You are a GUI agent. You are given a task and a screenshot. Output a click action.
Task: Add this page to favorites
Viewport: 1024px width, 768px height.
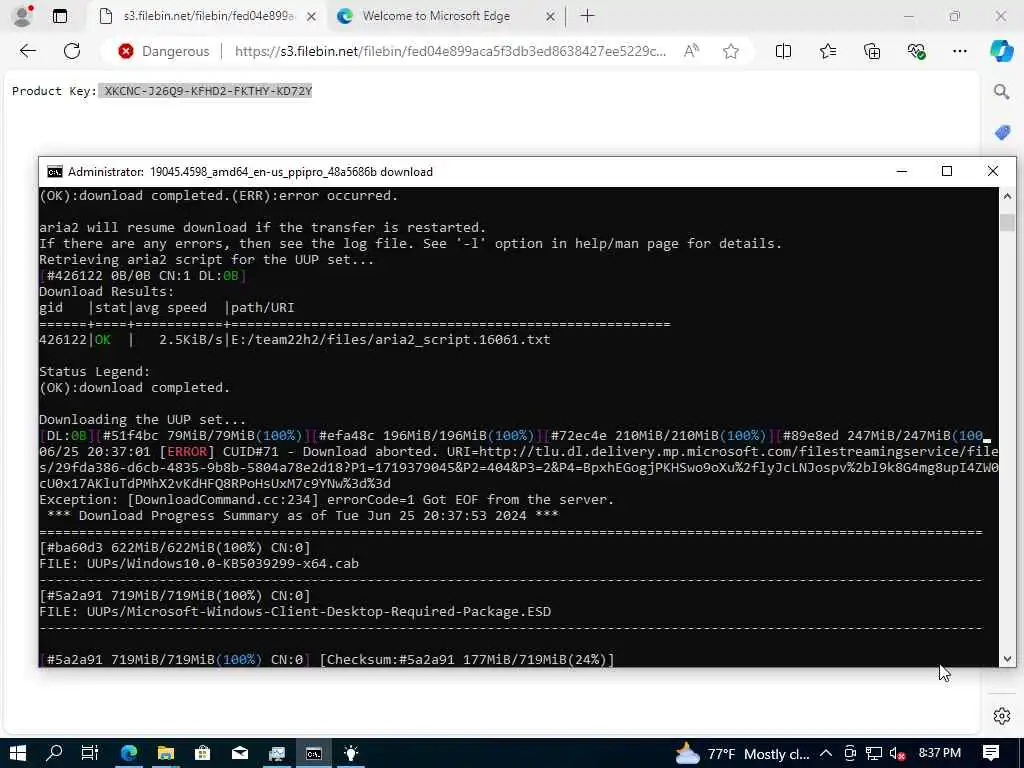731,51
